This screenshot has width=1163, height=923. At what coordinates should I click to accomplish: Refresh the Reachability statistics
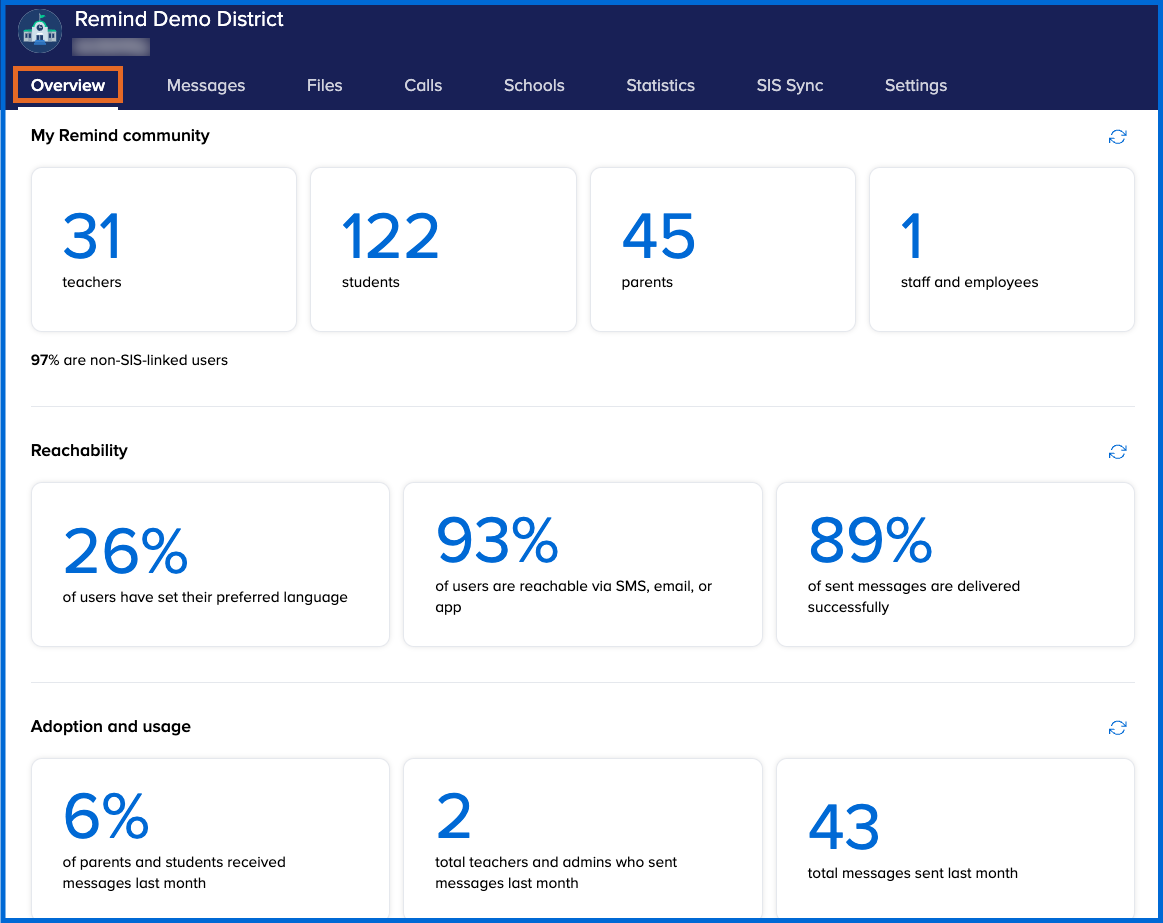1117,452
